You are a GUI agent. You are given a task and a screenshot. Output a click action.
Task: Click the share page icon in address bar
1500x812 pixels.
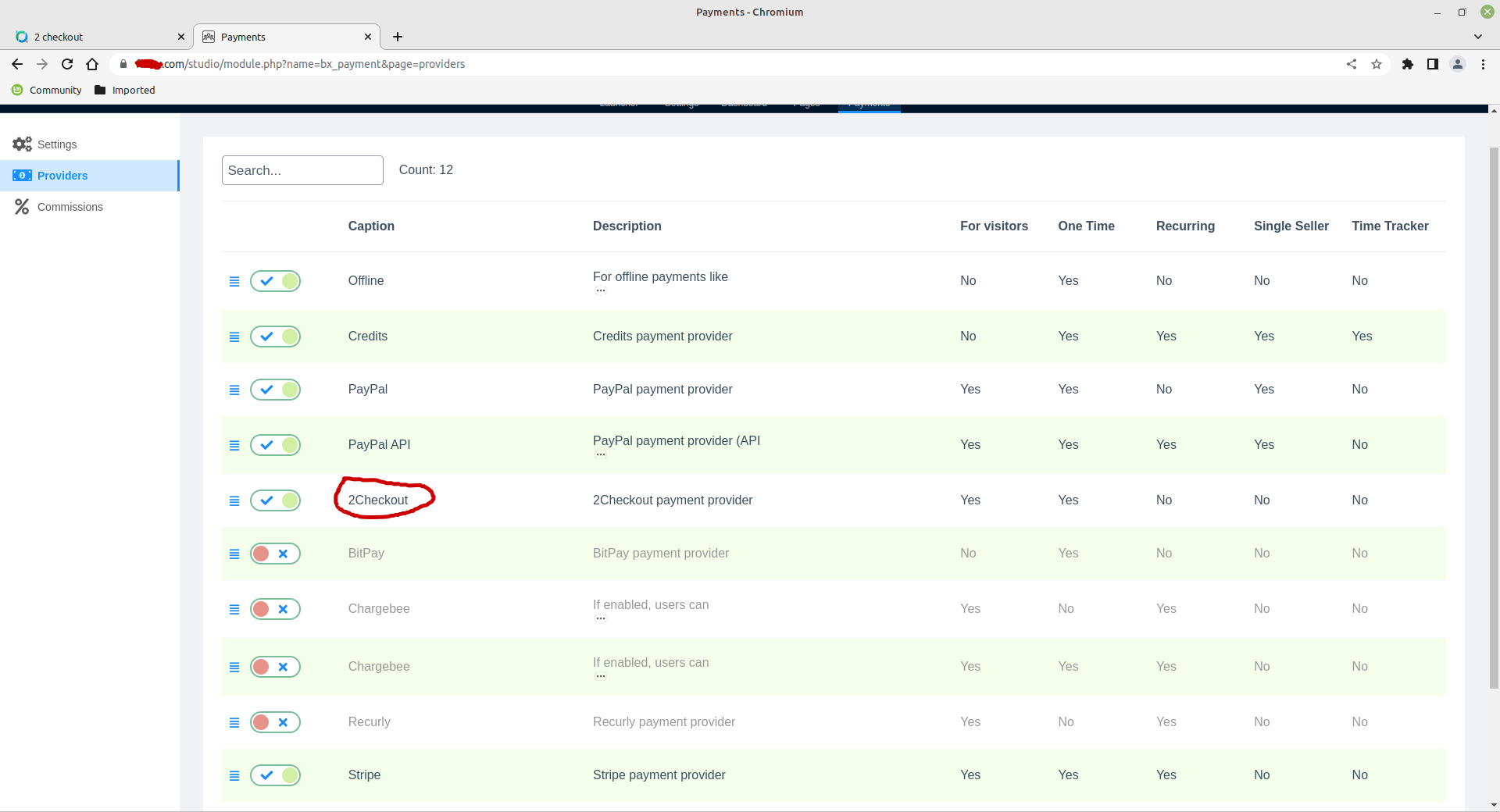1352,64
